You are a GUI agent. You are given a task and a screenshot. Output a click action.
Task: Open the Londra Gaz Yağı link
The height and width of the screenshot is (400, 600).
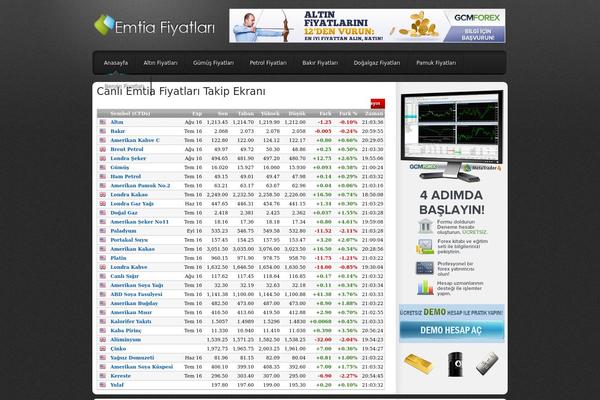(132, 204)
